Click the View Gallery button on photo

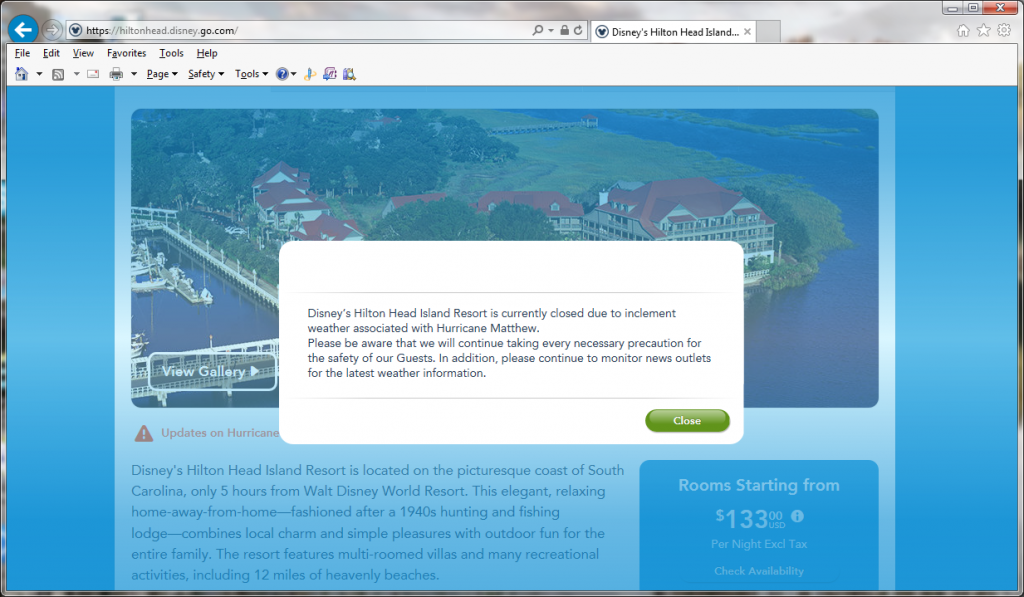pos(212,372)
